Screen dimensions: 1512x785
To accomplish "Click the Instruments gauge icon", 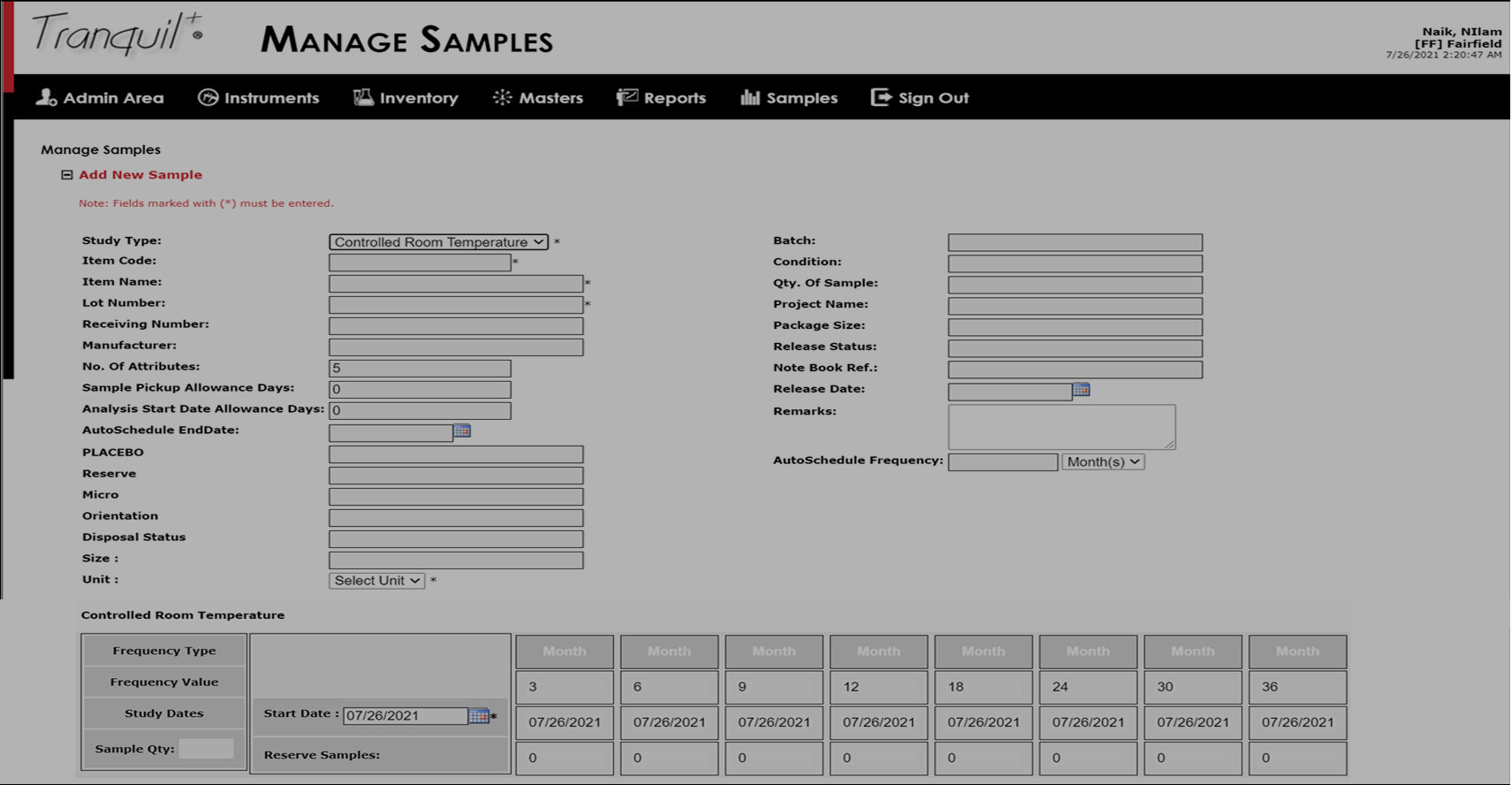I will [208, 97].
